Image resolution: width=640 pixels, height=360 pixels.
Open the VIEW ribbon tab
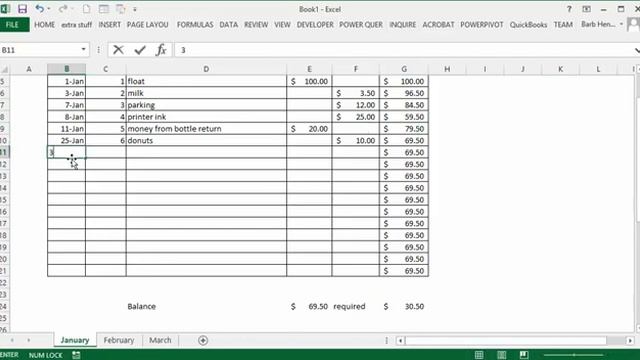pyautogui.click(x=282, y=25)
